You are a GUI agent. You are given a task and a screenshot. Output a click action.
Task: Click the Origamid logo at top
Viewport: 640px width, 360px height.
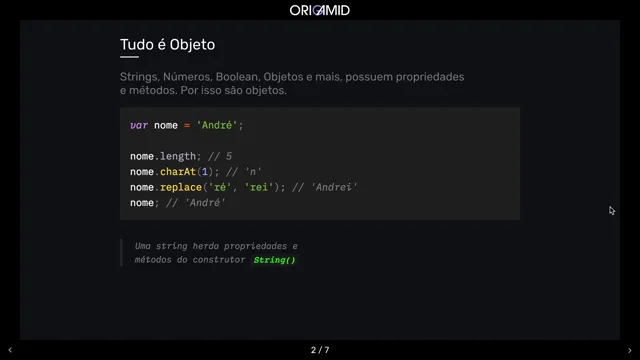tap(320, 10)
